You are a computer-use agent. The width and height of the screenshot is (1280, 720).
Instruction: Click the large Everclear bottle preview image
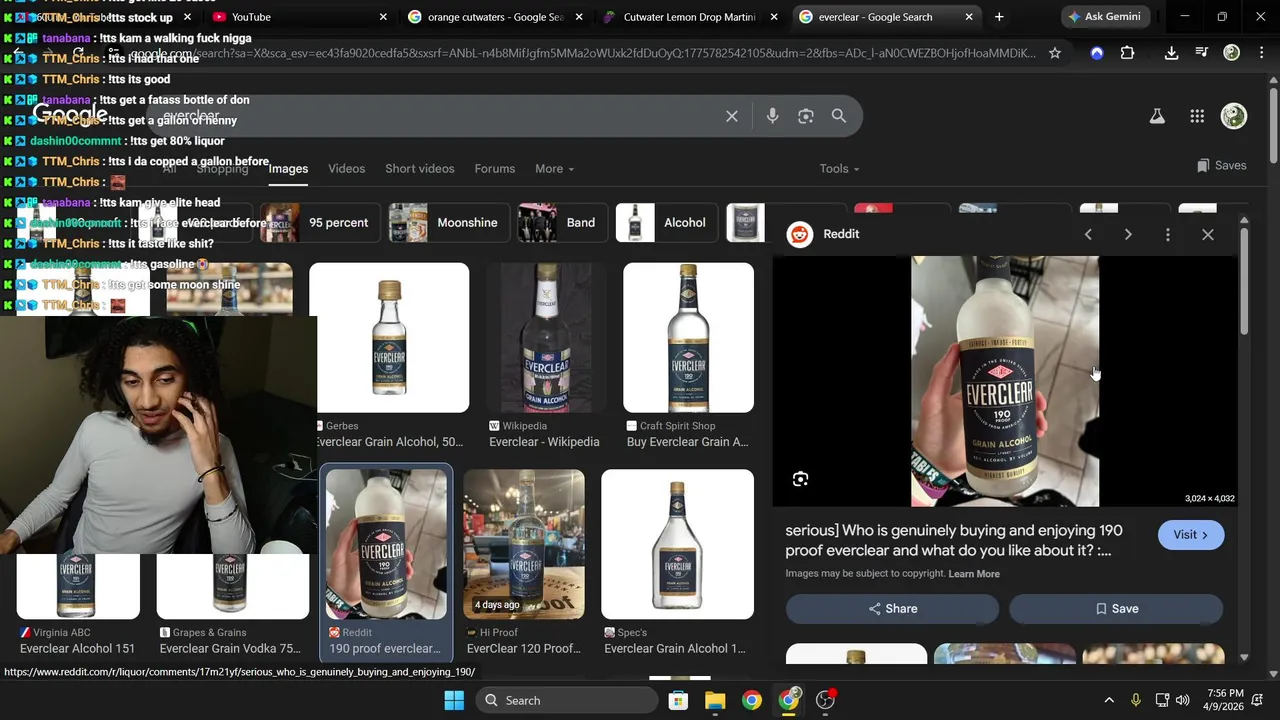tap(1005, 381)
